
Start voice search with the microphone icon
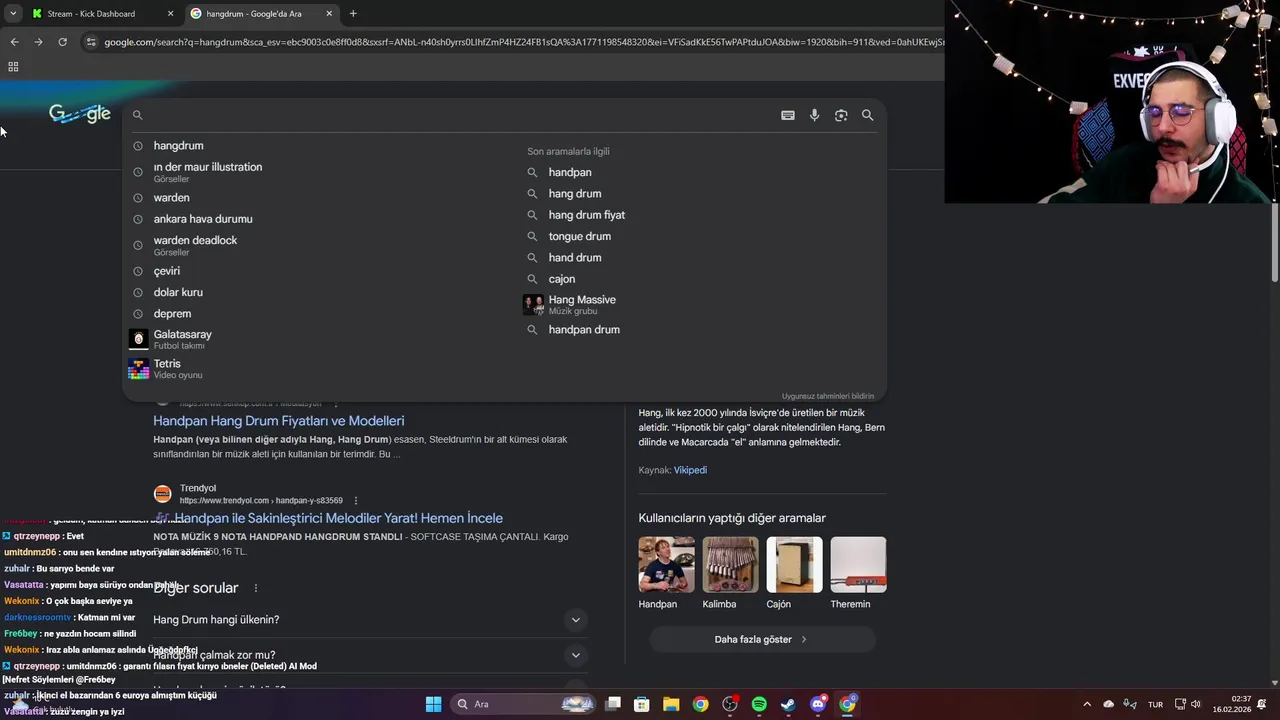click(x=814, y=115)
